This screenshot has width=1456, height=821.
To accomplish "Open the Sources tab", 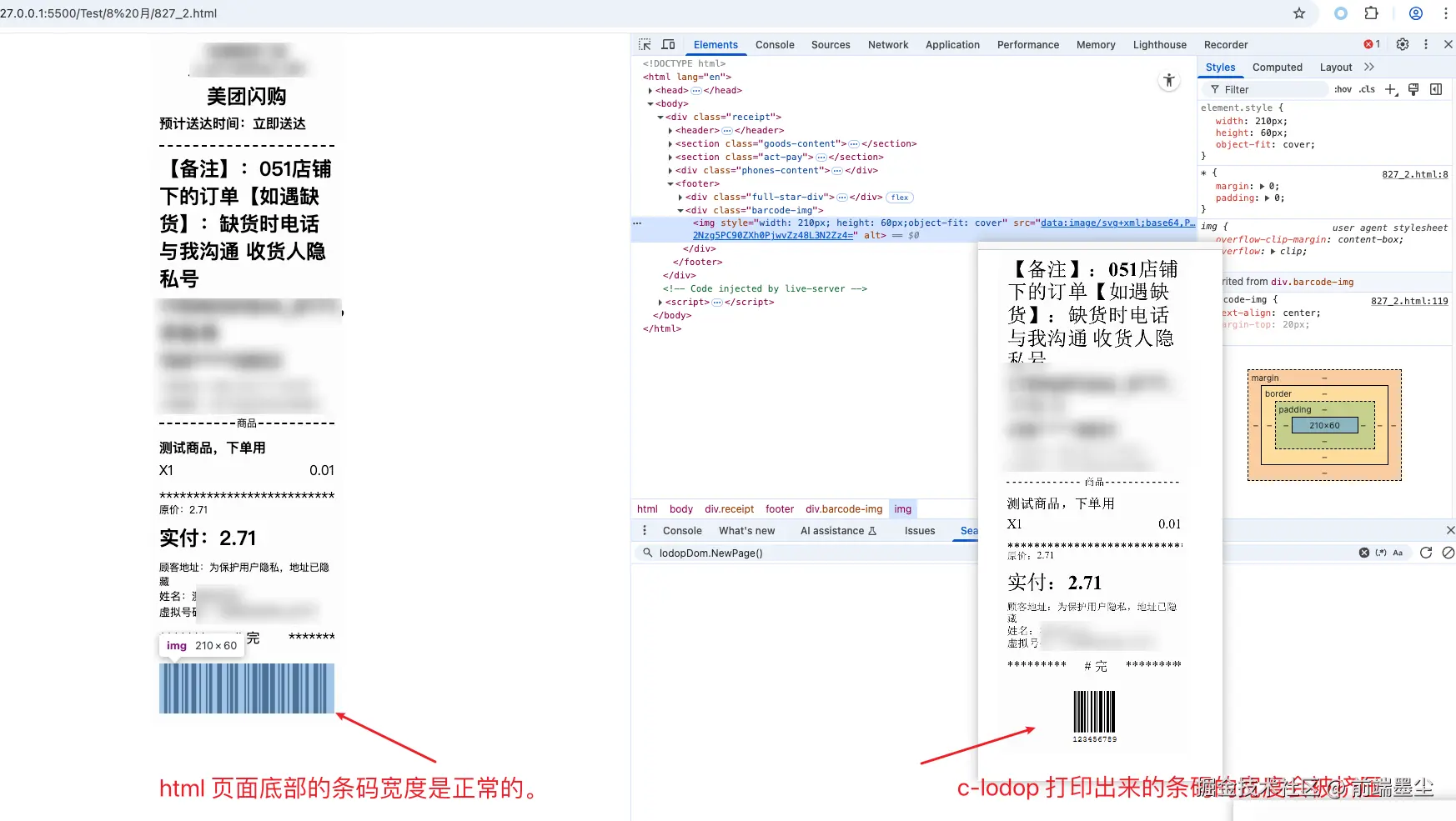I will pos(831,45).
